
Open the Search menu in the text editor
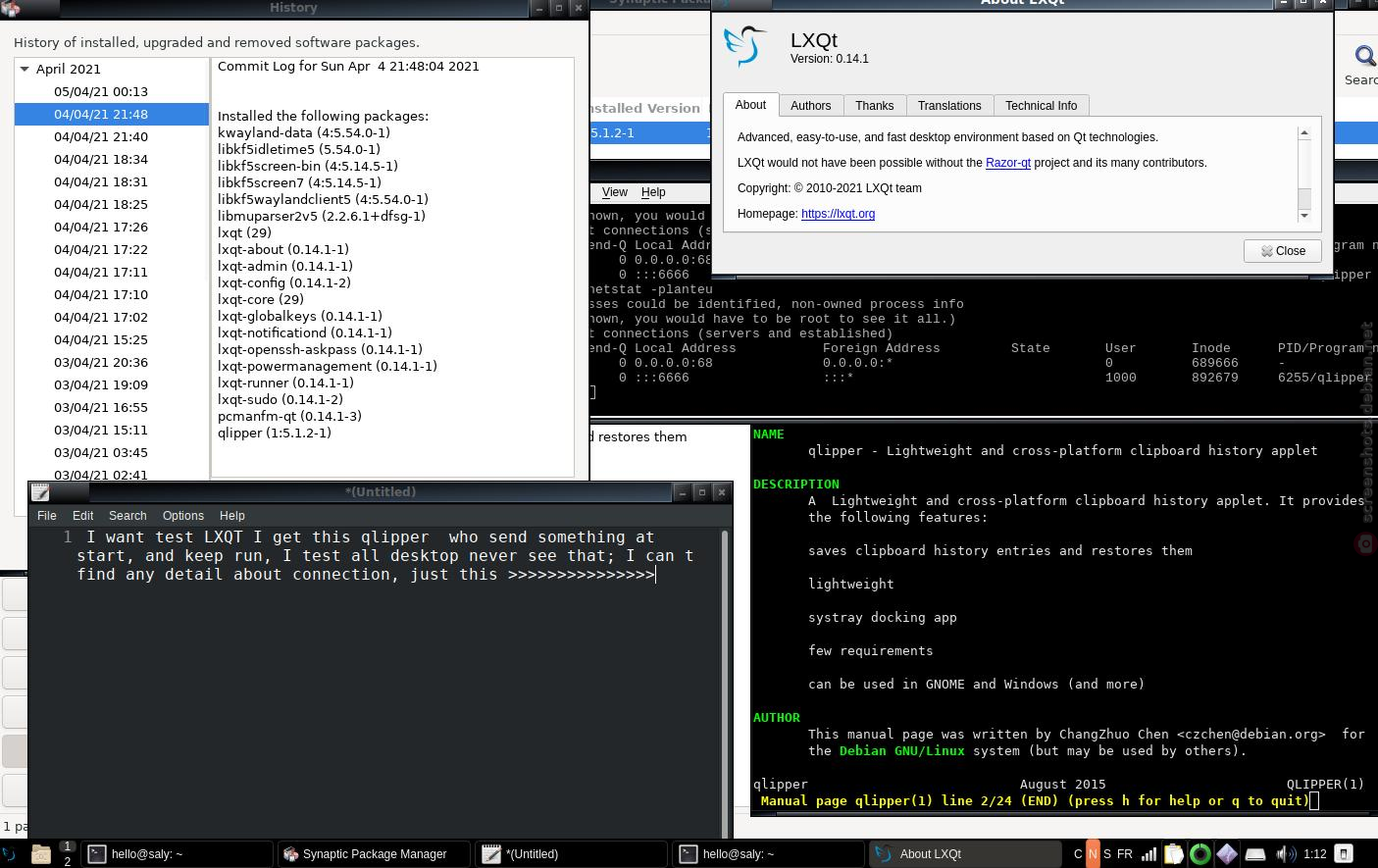128,515
